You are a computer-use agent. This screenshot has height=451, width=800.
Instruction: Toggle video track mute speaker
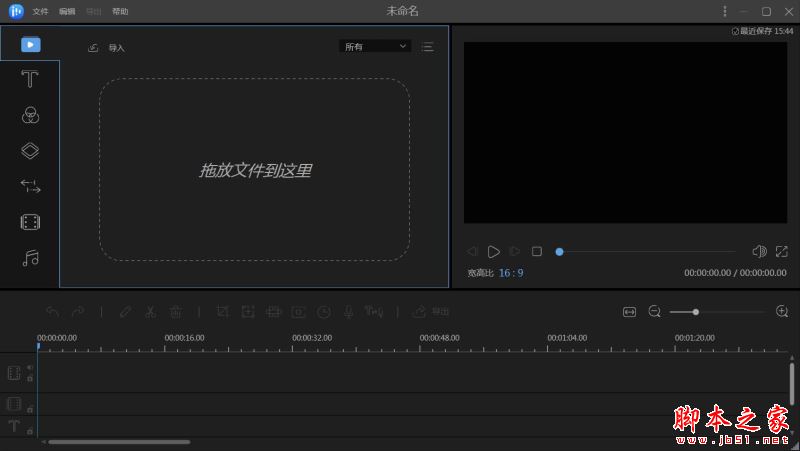30,367
